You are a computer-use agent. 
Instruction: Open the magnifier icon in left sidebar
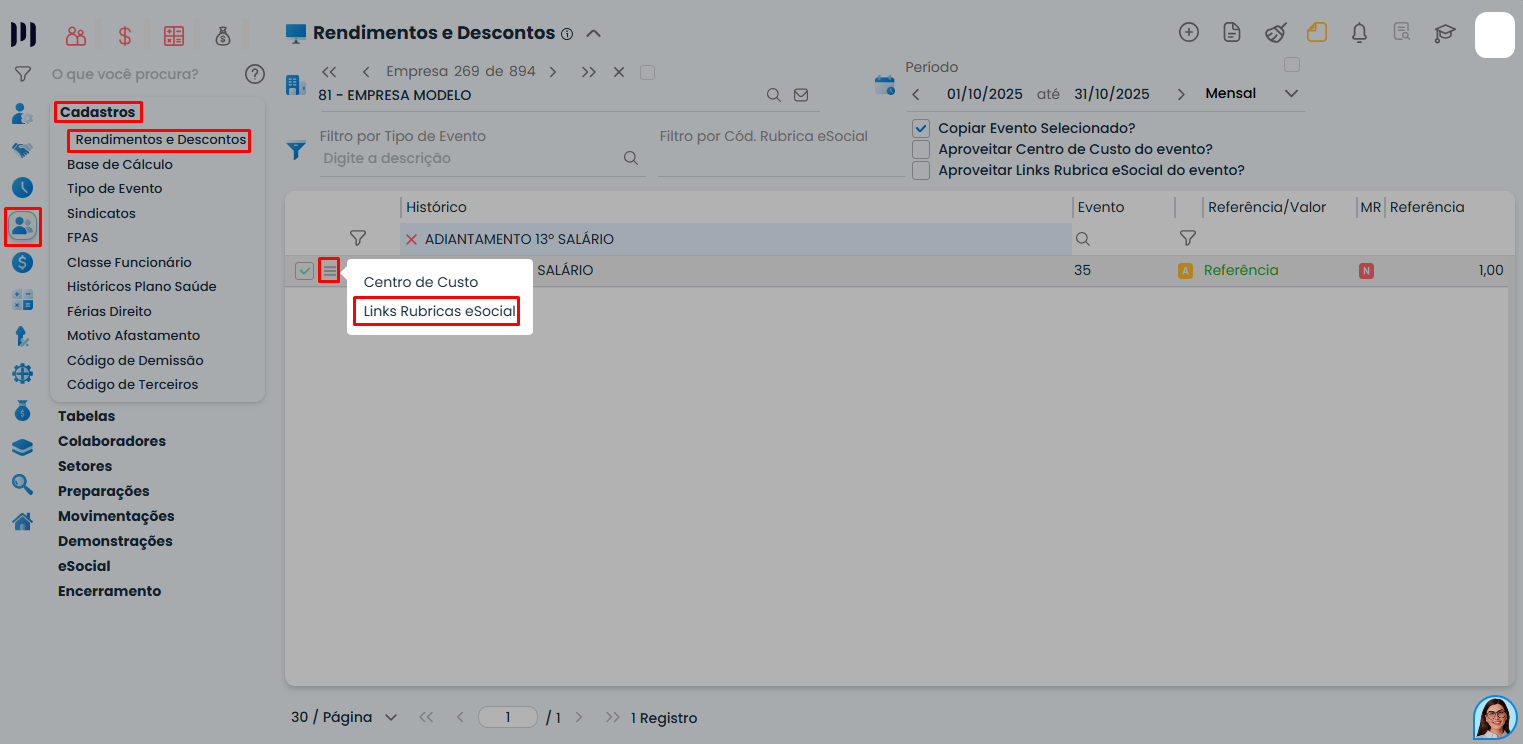[22, 485]
